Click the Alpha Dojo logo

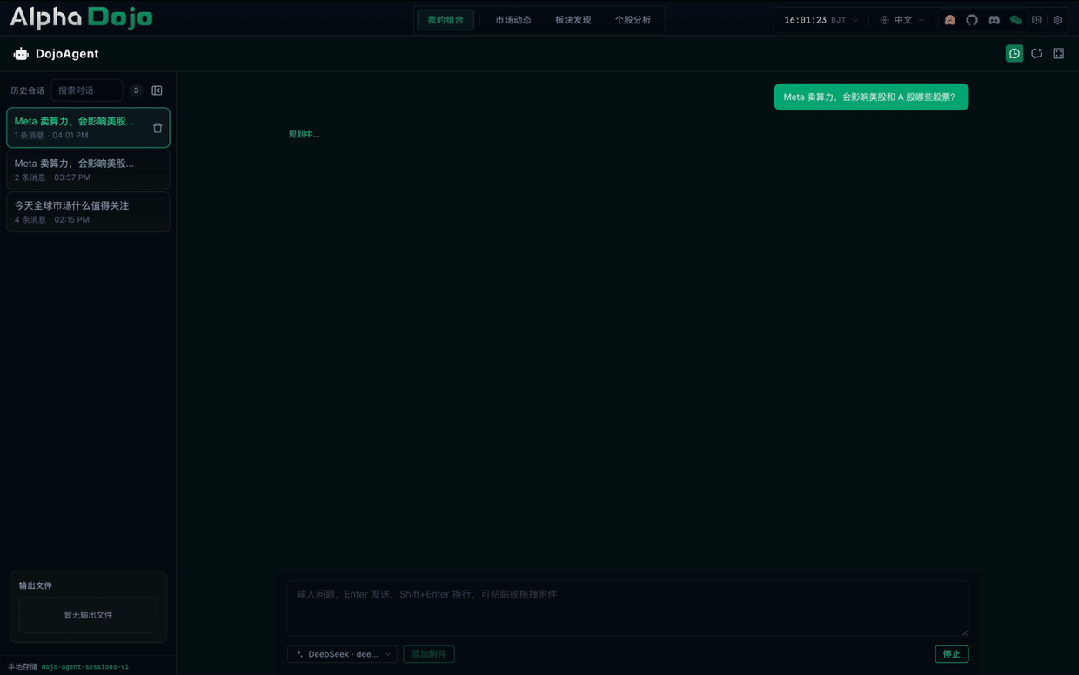[81, 17]
